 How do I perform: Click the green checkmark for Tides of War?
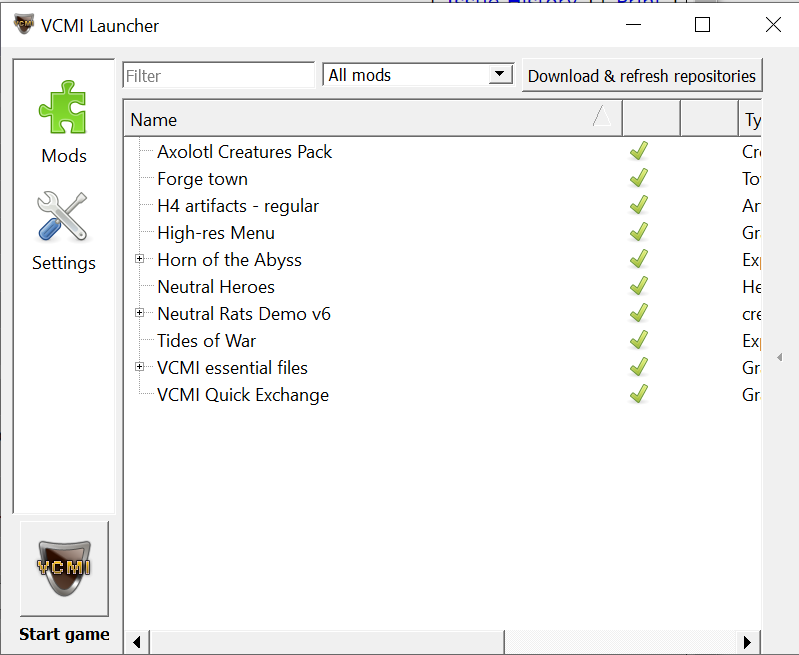pos(638,341)
